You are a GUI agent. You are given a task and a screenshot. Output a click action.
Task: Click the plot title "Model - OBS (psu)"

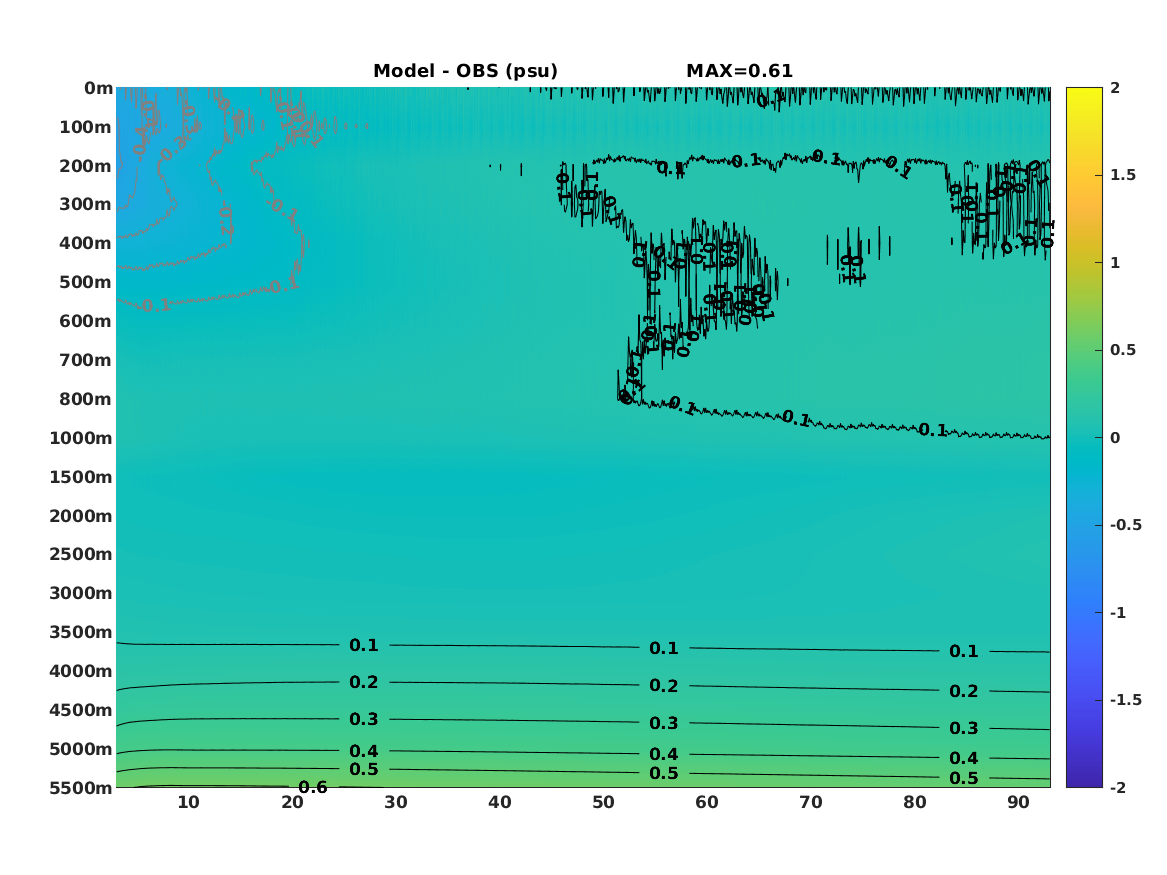465,71
